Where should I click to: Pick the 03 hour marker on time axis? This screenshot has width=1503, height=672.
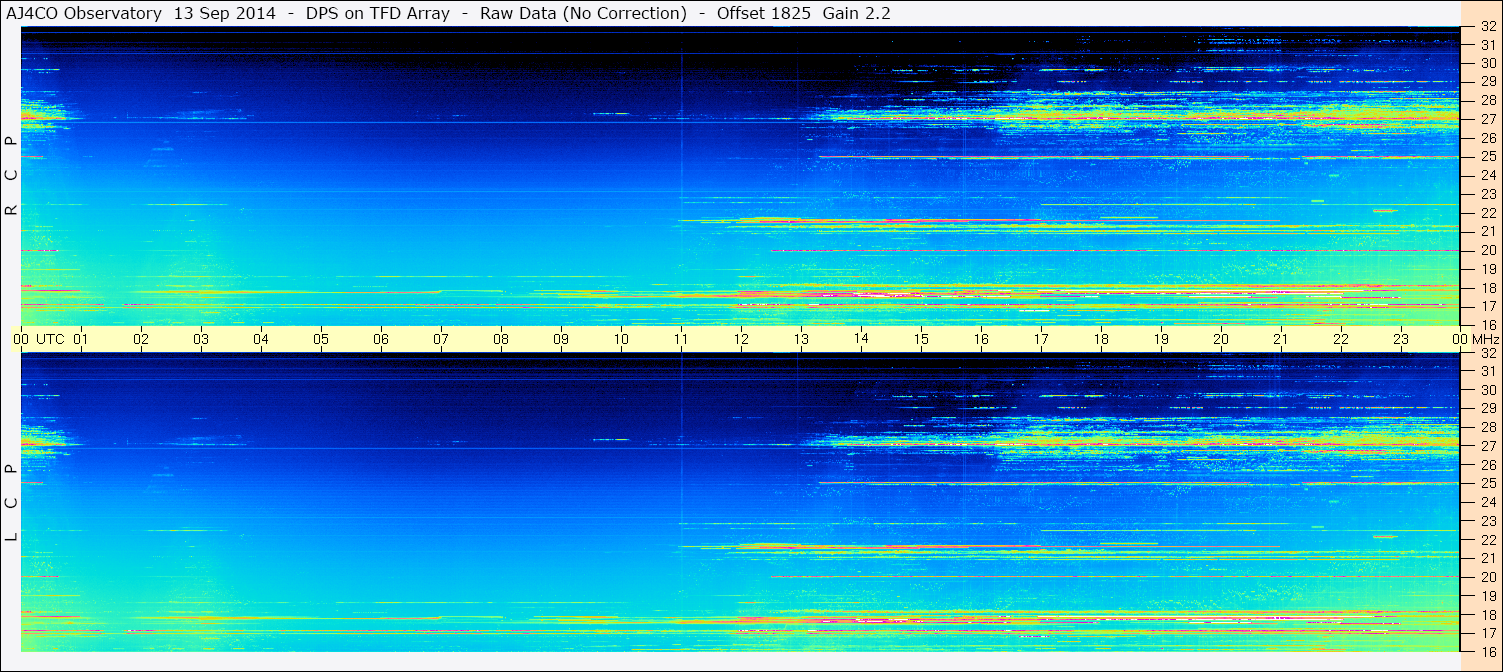(201, 339)
